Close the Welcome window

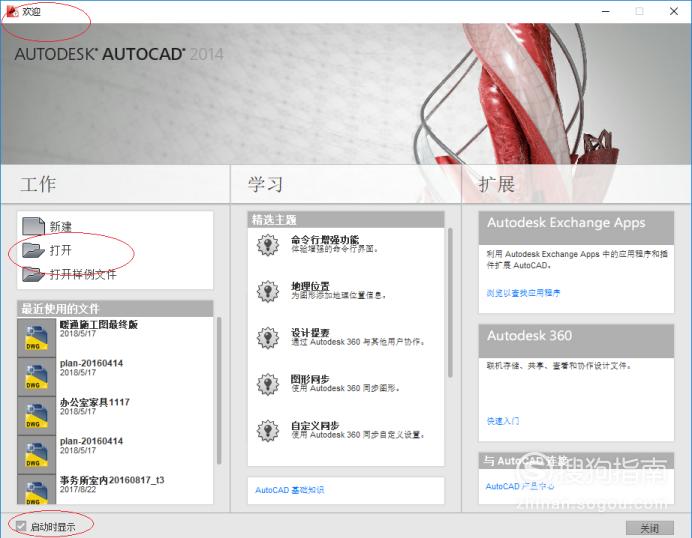click(x=674, y=11)
